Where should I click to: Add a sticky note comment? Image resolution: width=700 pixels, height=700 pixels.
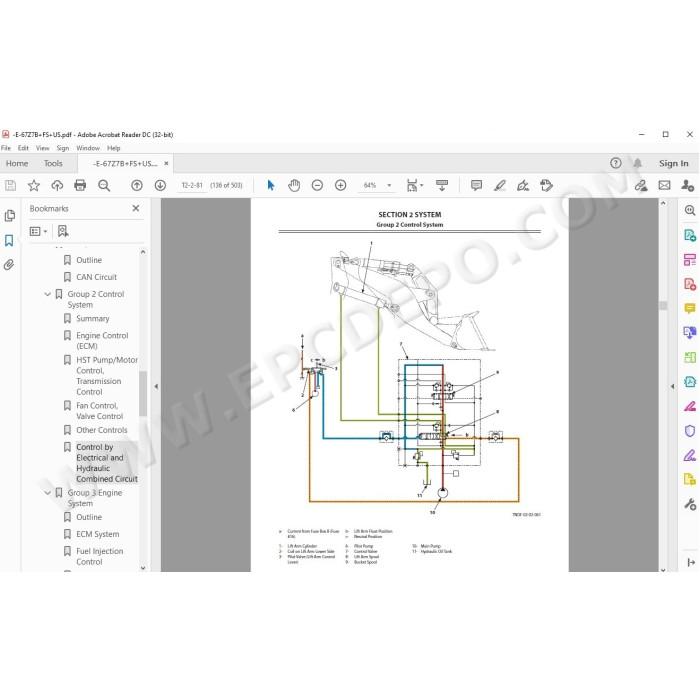(476, 185)
